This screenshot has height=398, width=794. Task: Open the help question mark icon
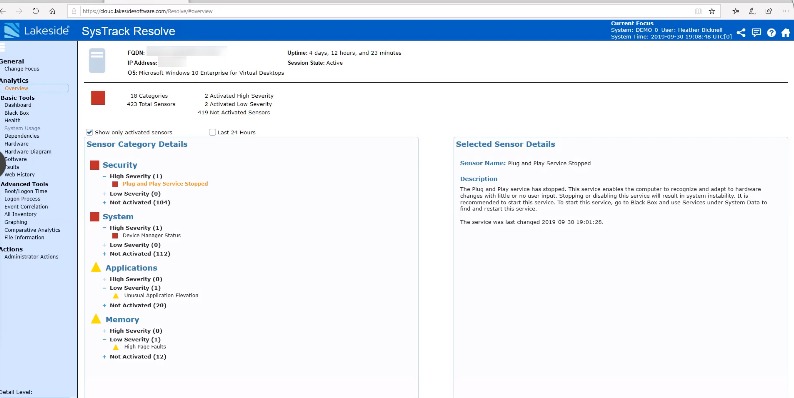pyautogui.click(x=771, y=33)
